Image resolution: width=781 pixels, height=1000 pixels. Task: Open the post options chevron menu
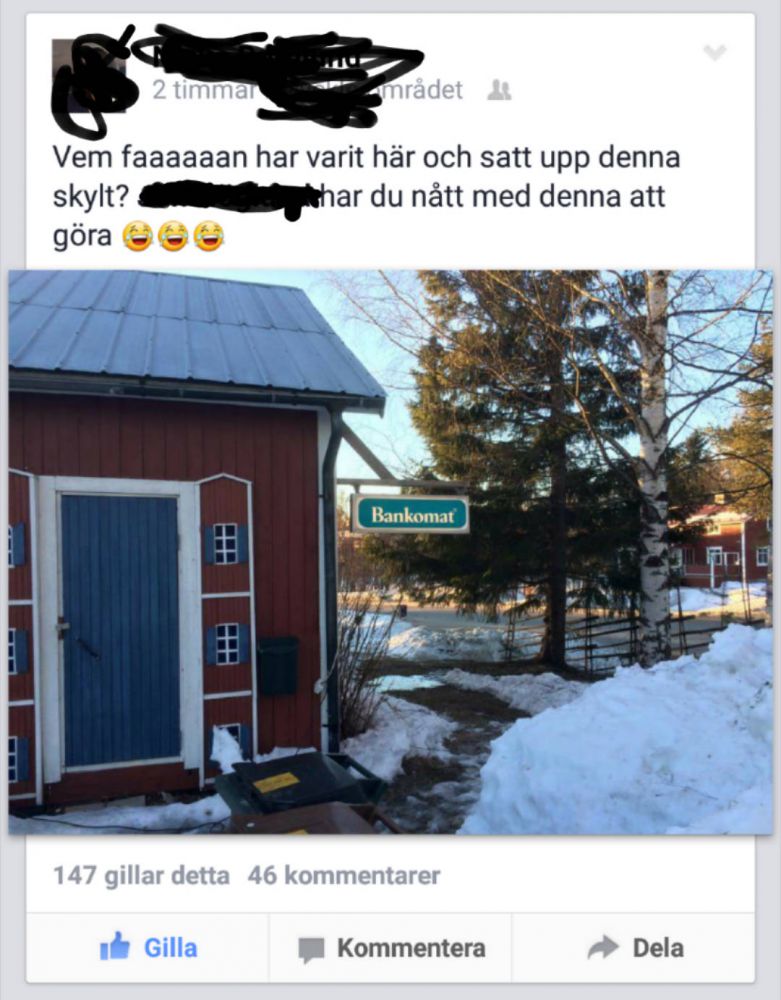click(715, 52)
